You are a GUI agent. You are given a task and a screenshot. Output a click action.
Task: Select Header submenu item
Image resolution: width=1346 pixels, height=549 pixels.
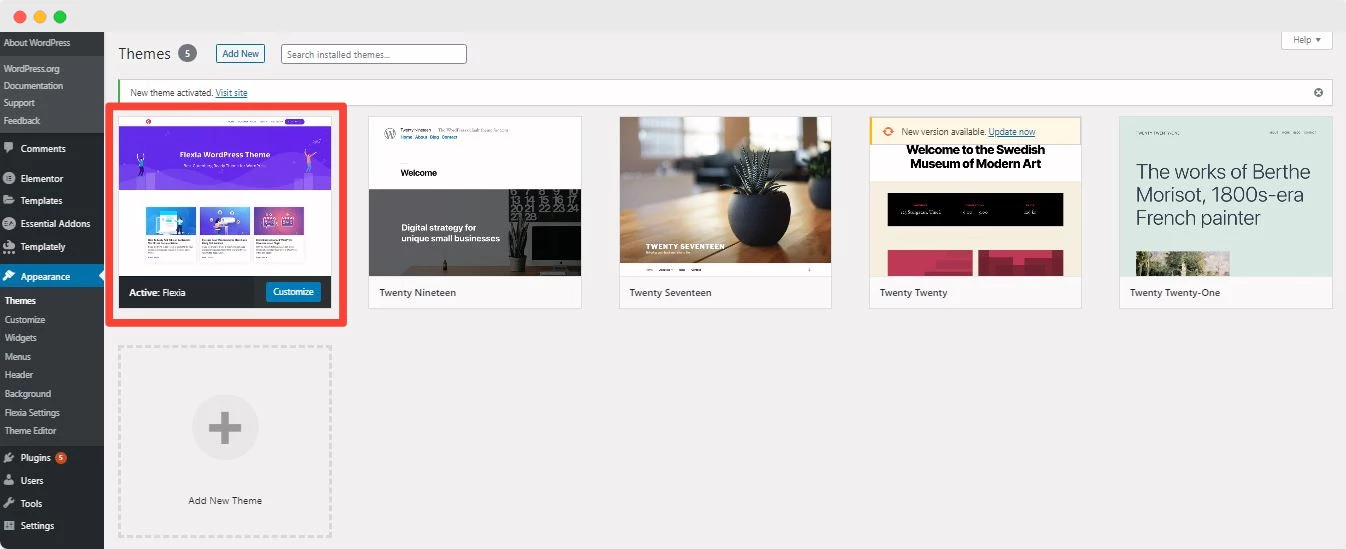point(19,375)
